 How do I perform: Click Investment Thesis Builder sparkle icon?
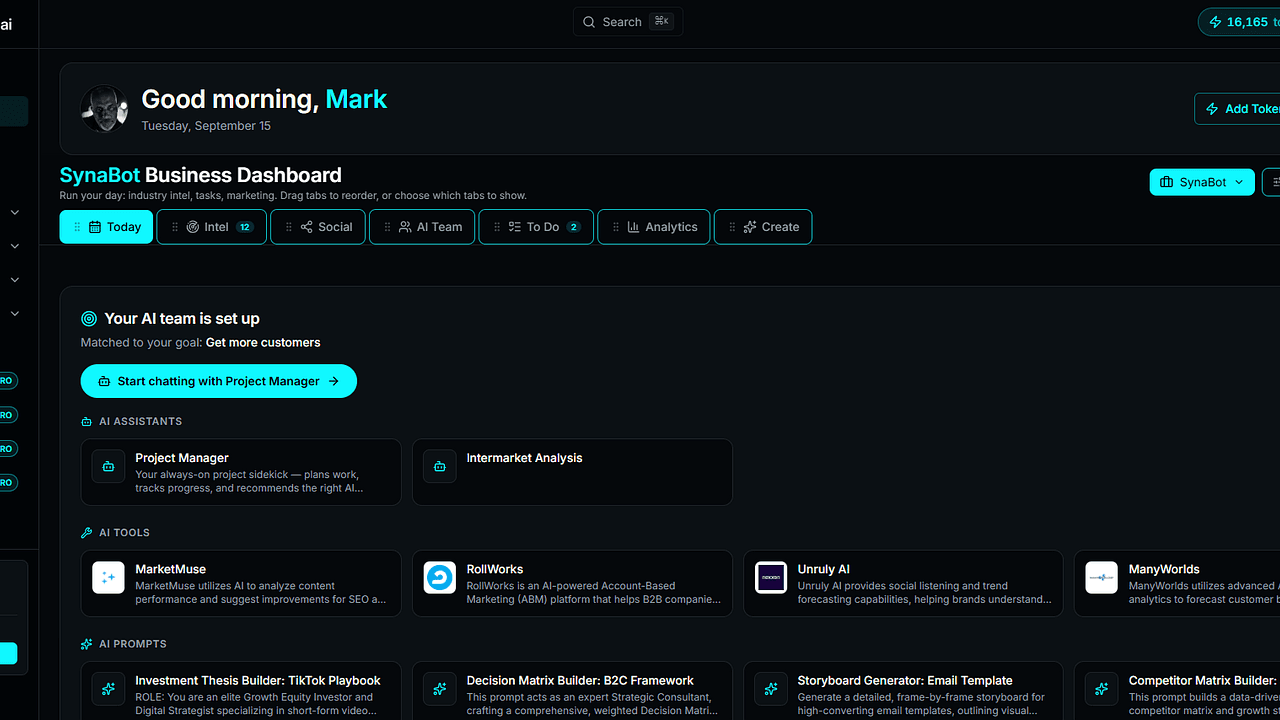(x=108, y=689)
